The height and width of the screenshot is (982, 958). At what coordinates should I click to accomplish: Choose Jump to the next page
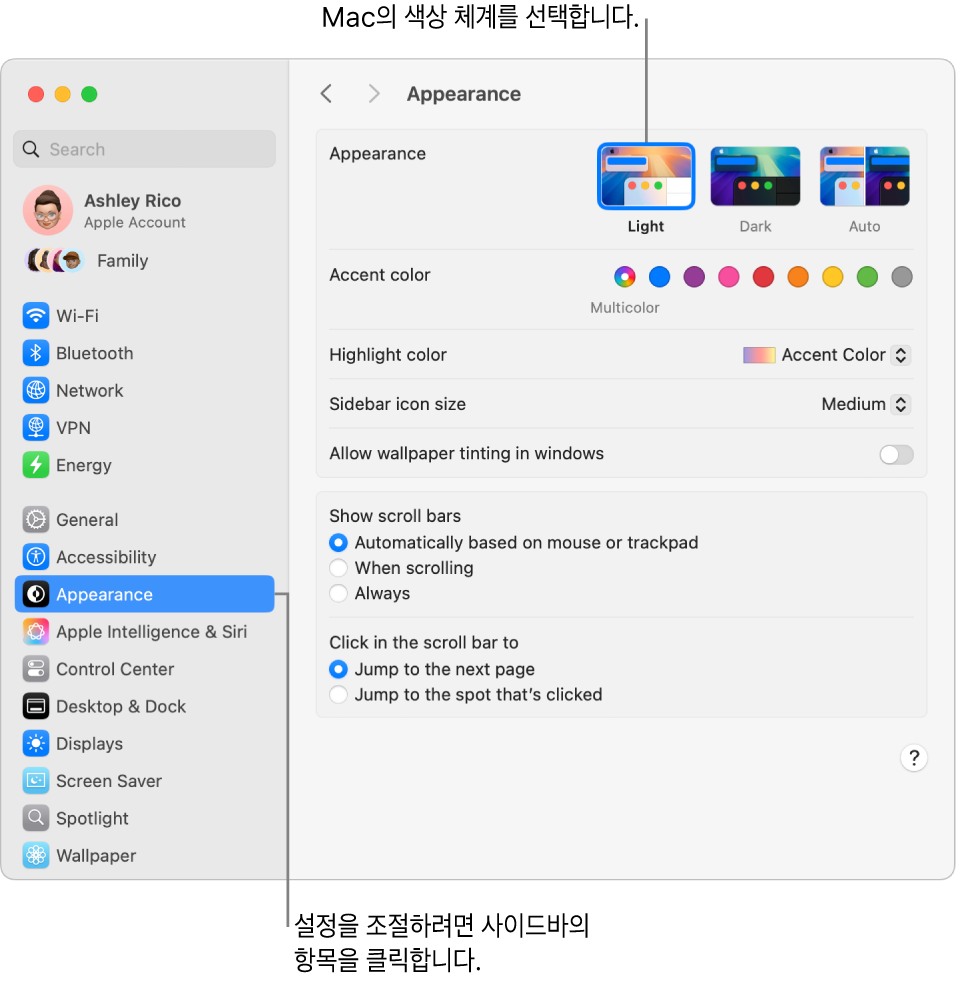(338, 669)
